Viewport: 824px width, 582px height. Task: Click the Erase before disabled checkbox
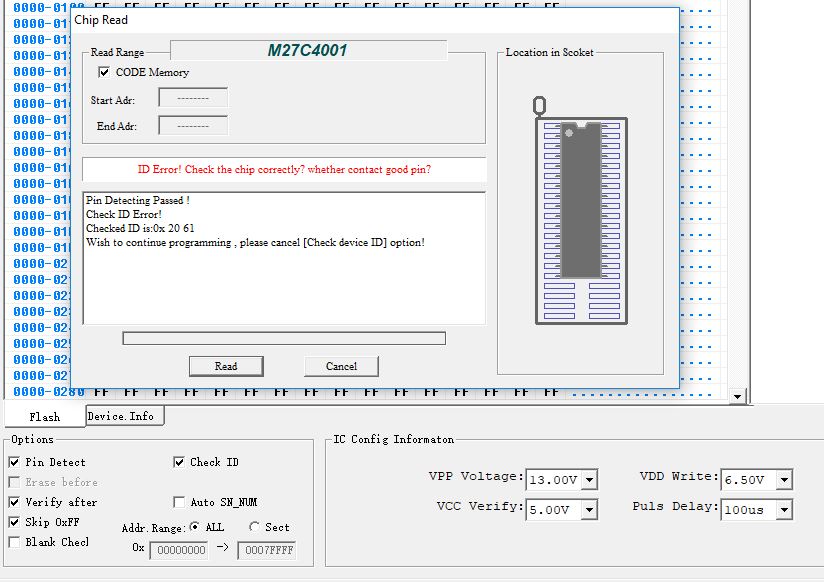point(15,482)
